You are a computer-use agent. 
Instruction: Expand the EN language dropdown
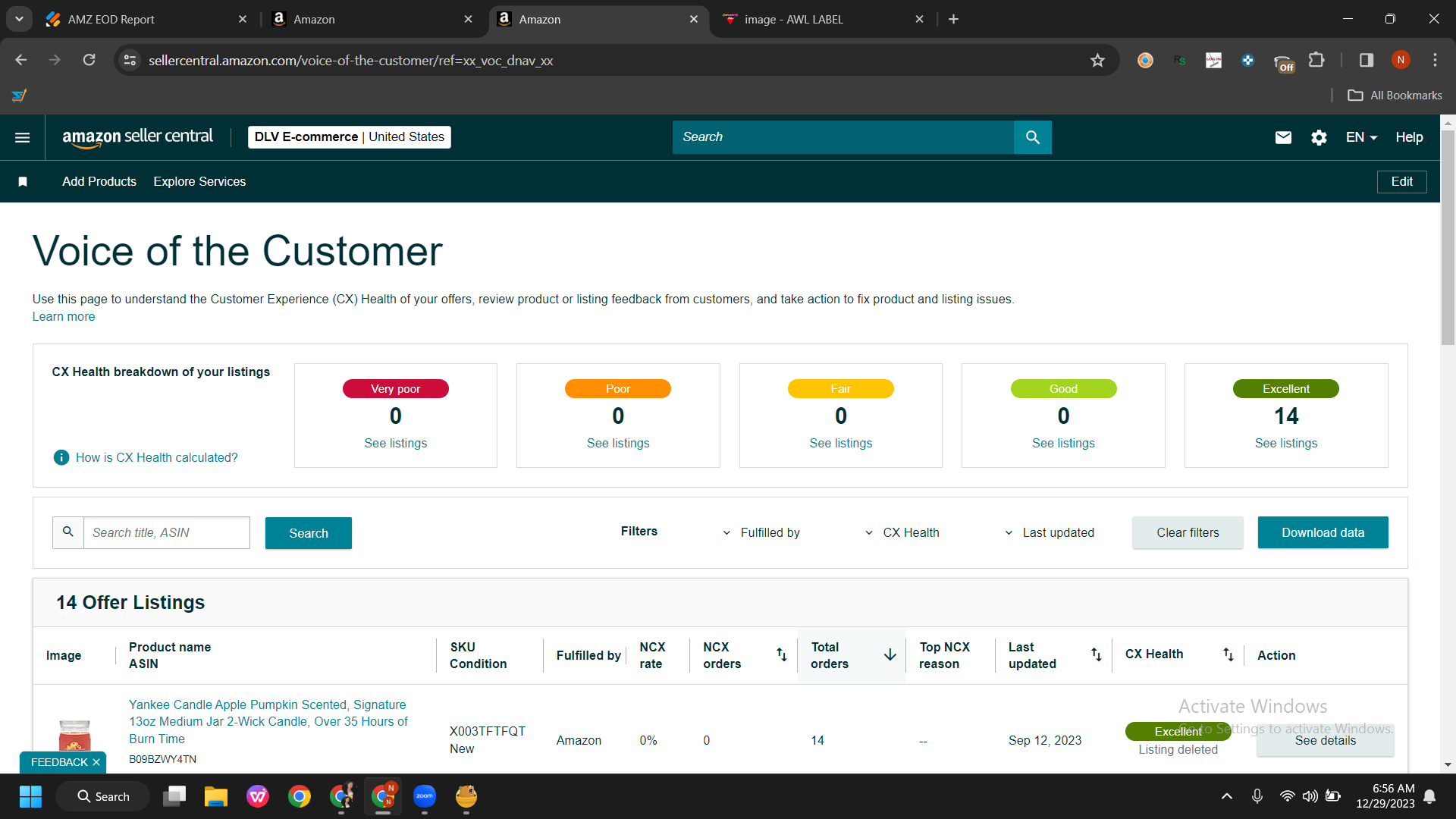1361,137
